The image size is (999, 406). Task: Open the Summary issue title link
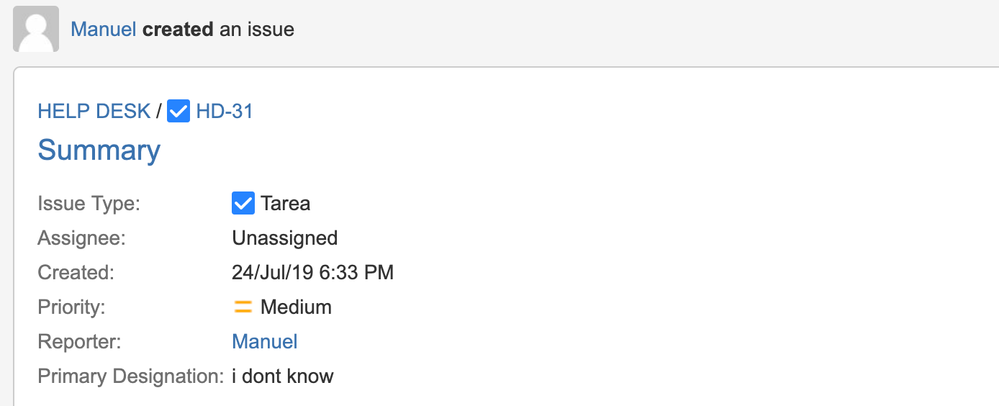[99, 151]
